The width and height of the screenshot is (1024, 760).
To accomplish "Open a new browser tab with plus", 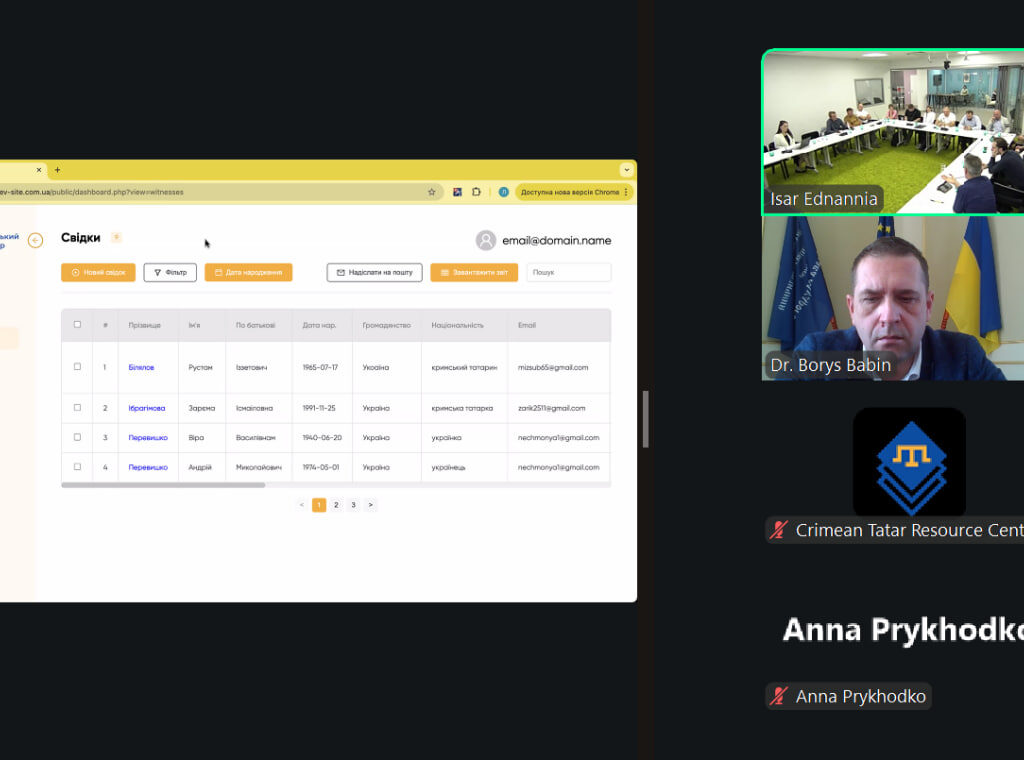I will pyautogui.click(x=57, y=170).
